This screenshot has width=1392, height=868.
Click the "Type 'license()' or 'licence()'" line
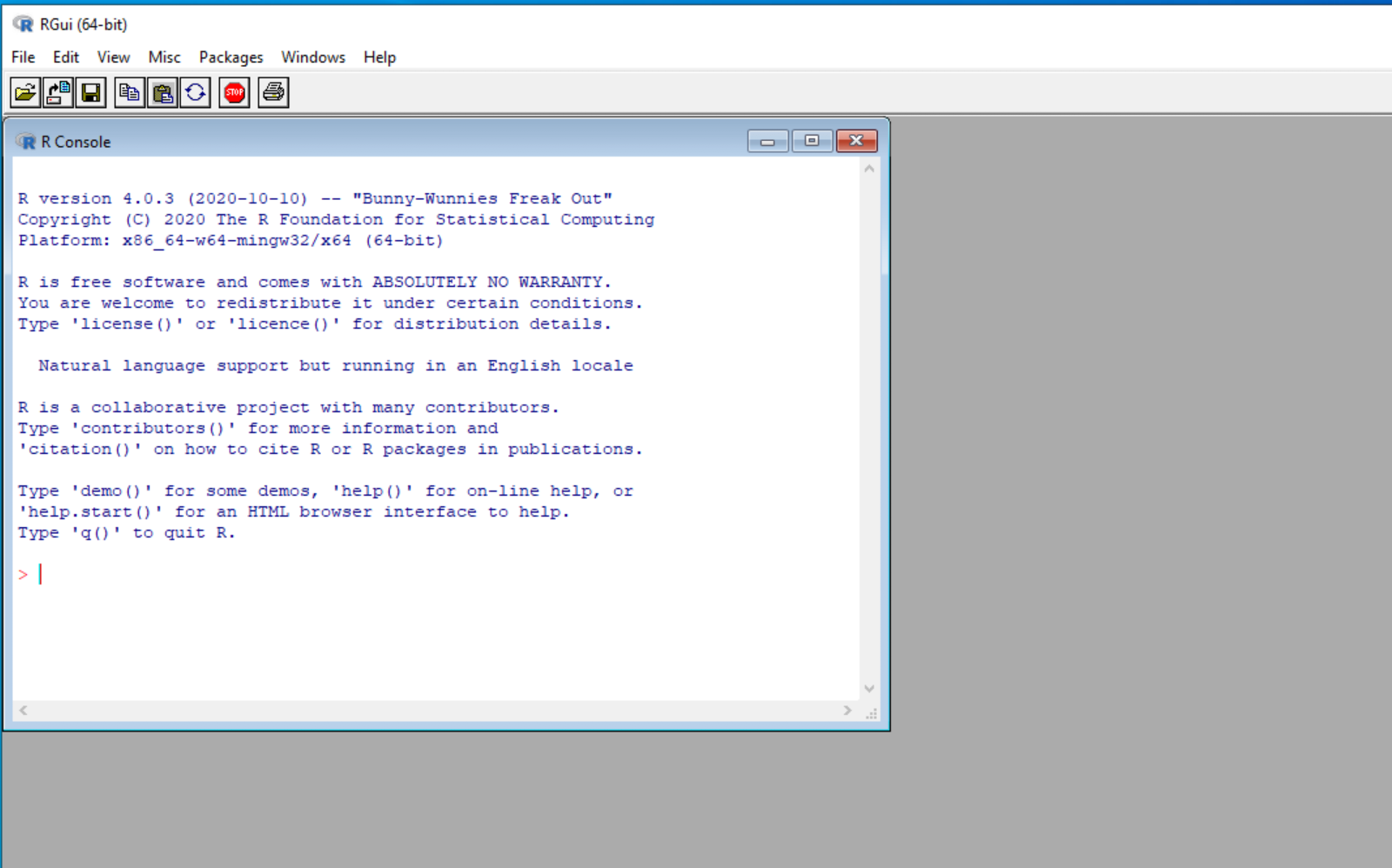[315, 324]
